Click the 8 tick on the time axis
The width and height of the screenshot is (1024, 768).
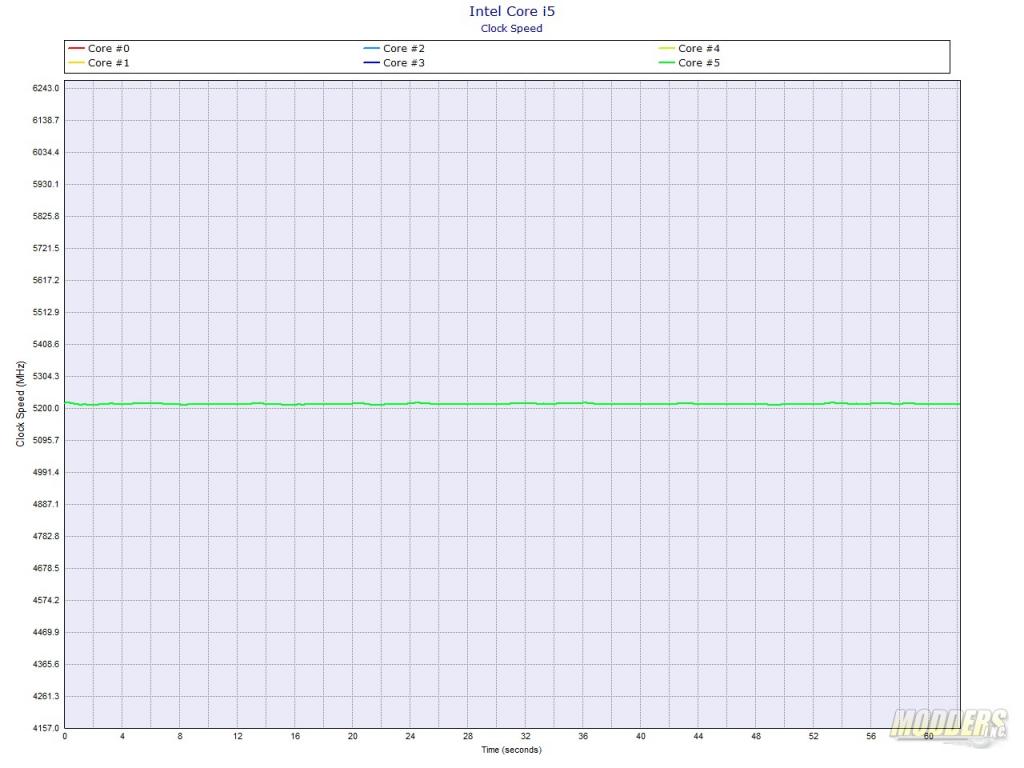coord(180,736)
